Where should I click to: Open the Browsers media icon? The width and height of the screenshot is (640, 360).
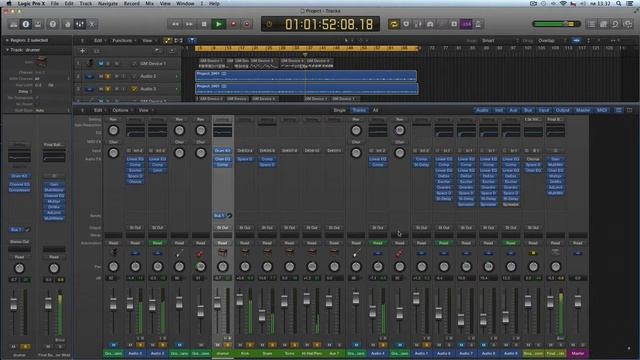click(x=627, y=24)
